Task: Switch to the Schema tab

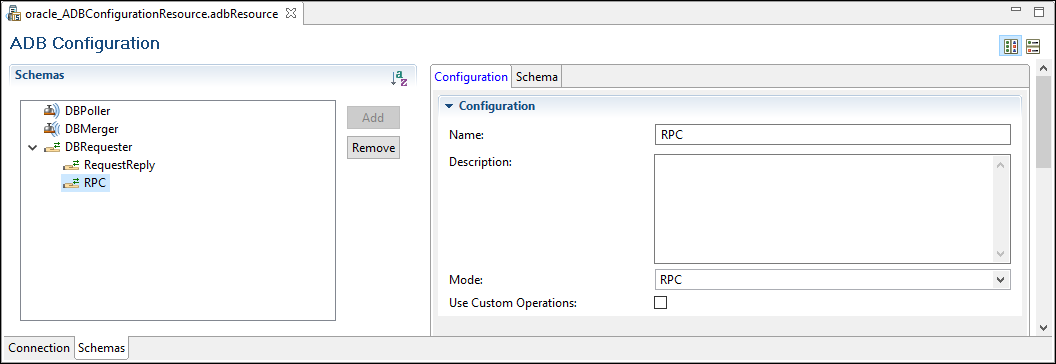Action: tap(537, 77)
